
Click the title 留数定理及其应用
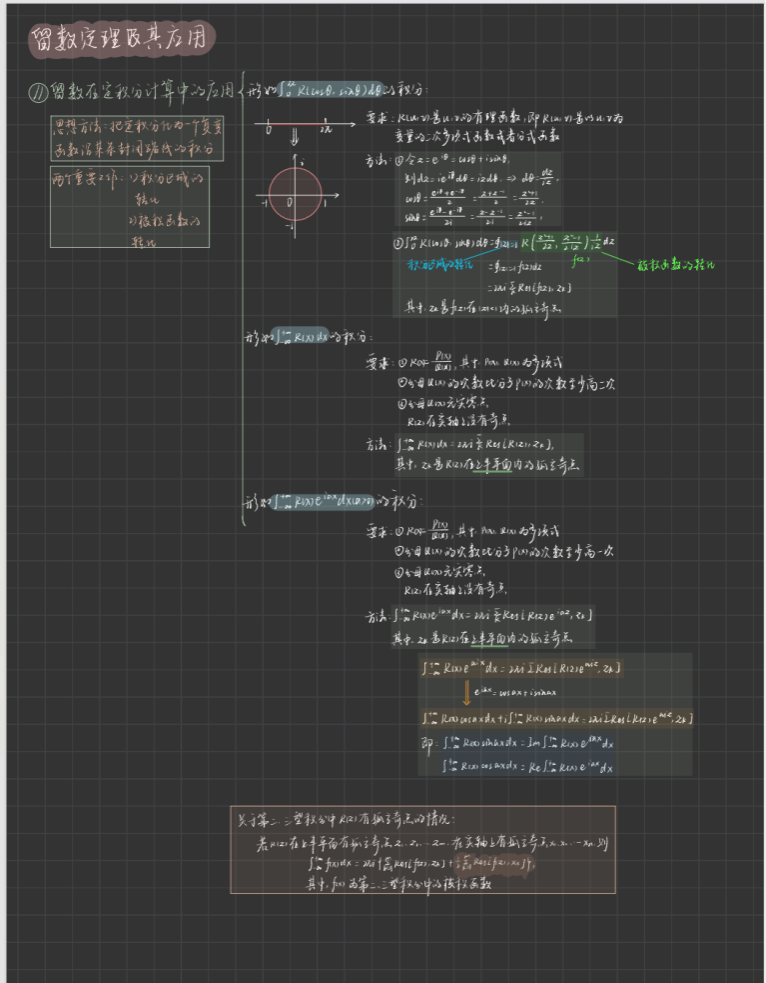(119, 40)
